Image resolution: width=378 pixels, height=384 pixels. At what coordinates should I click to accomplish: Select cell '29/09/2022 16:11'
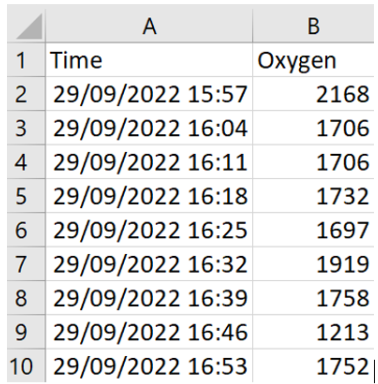coord(149,162)
